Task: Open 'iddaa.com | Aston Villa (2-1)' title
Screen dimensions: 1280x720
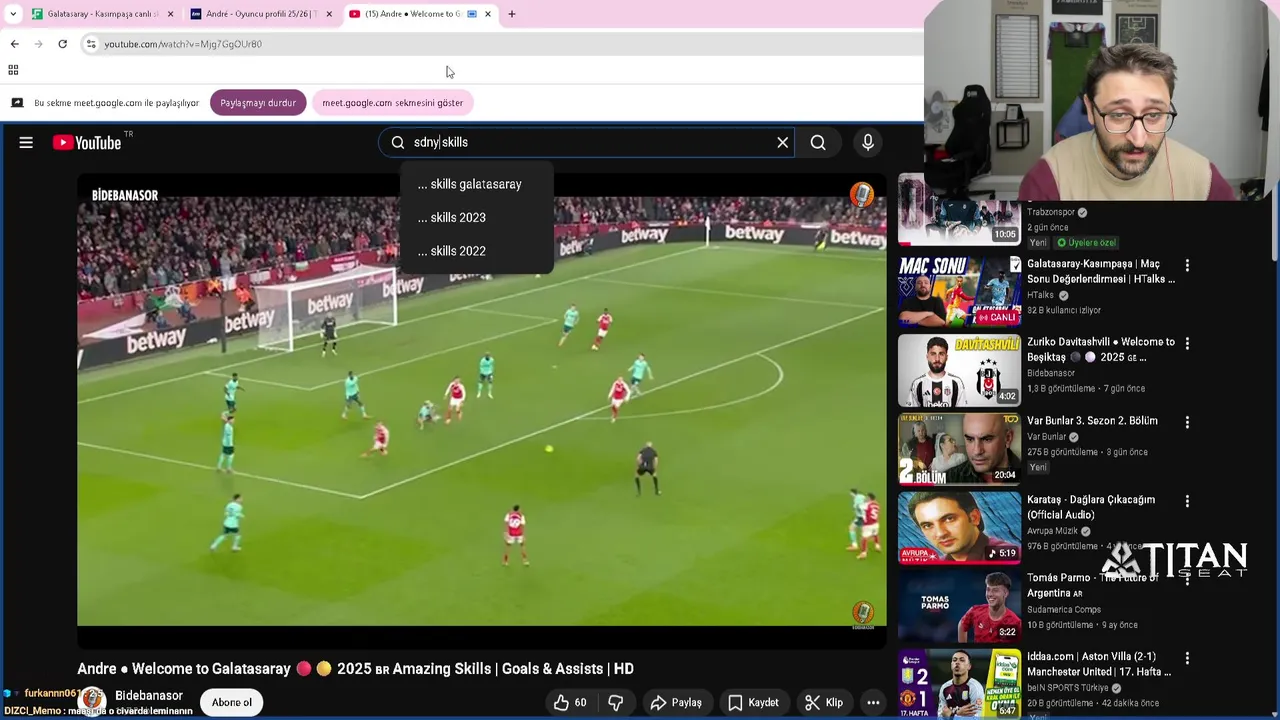Action: coord(1099,665)
